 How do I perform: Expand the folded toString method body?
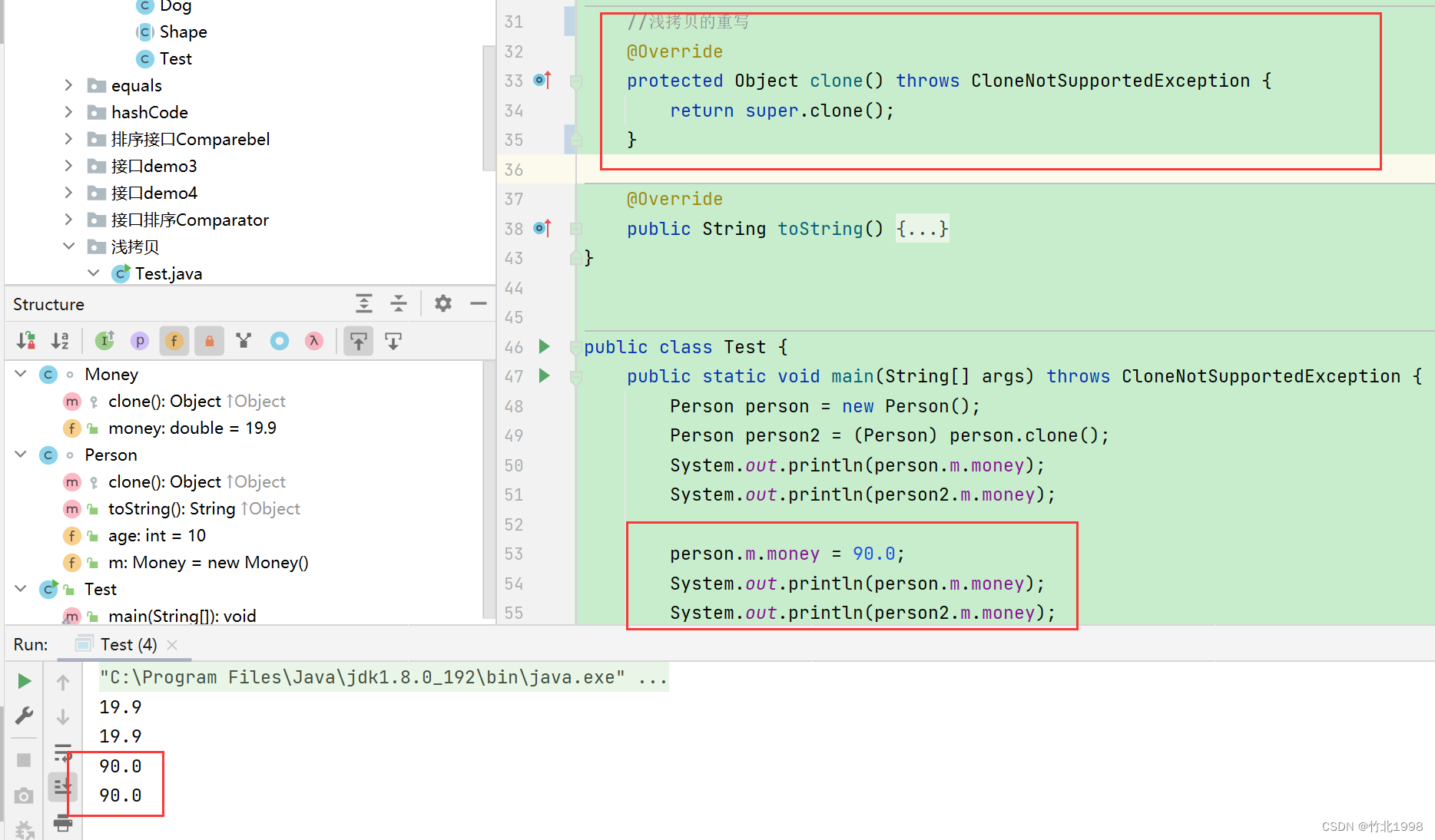921,228
